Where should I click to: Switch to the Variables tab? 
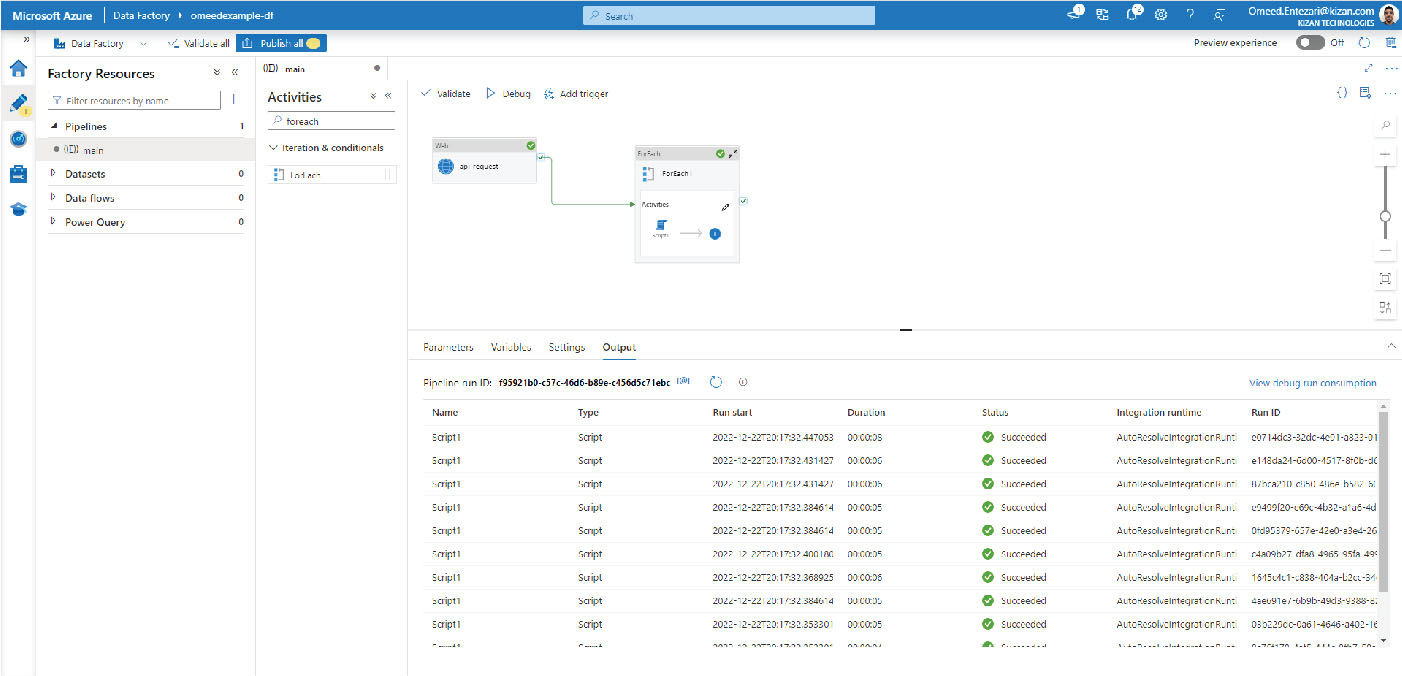coord(511,347)
